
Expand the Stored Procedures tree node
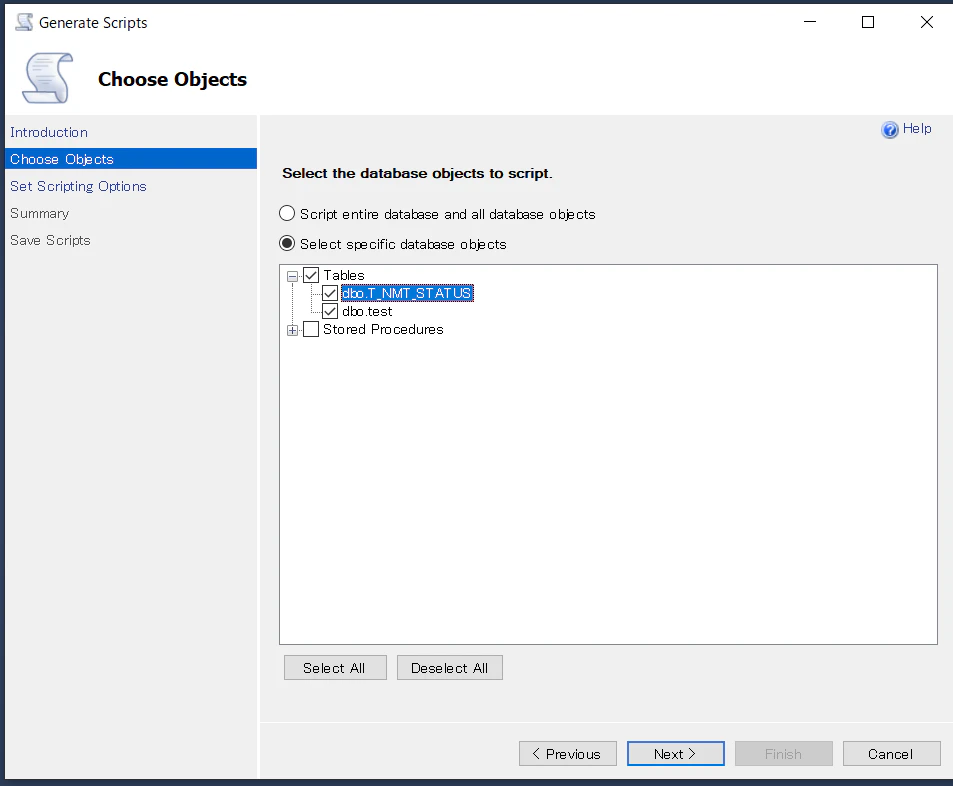292,331
